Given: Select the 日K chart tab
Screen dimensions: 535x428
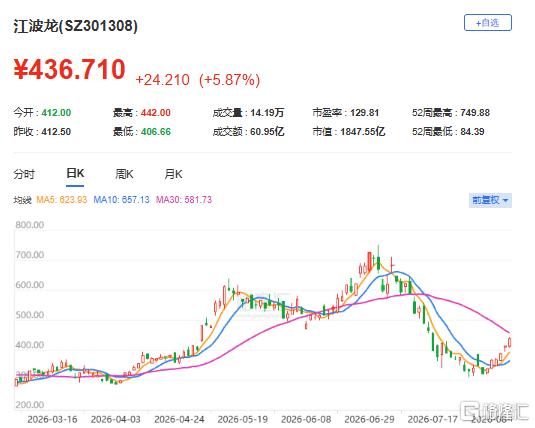Looking at the screenshot, I should point(75,174).
